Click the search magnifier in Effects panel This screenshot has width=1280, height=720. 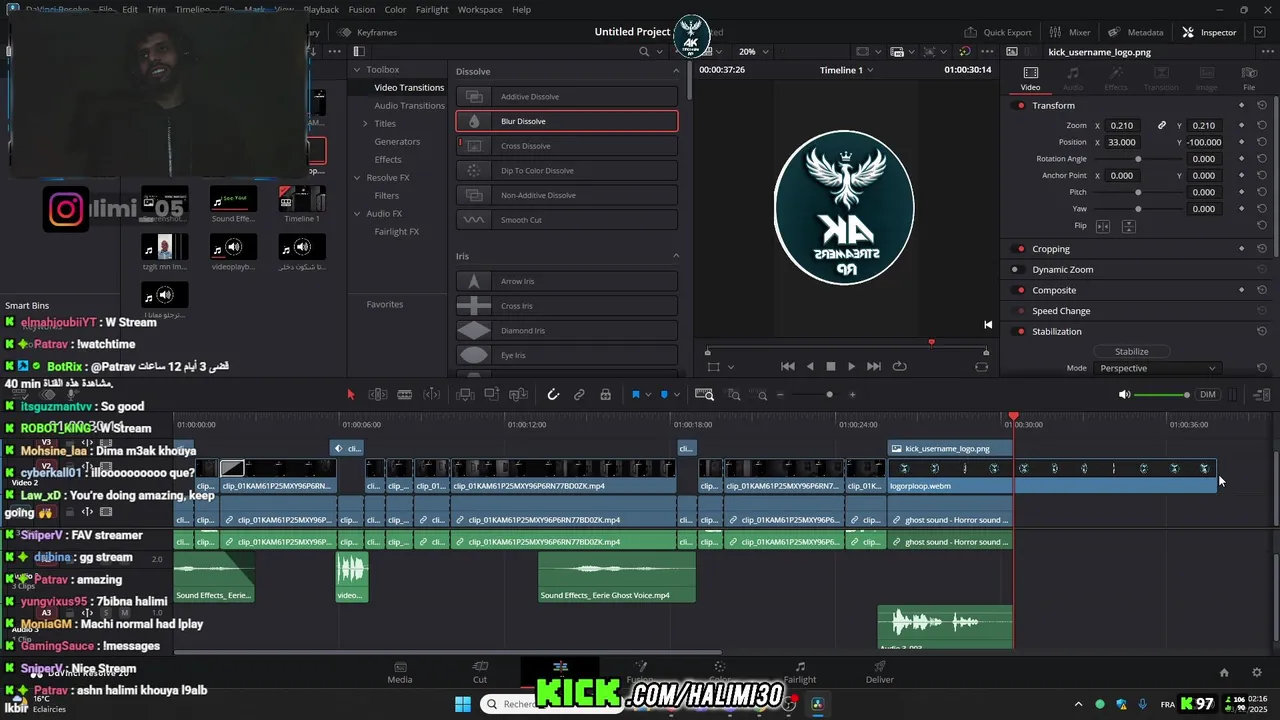pos(644,51)
